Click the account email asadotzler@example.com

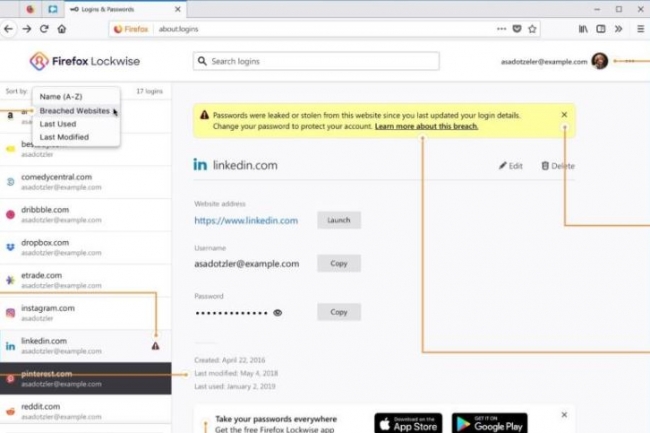pos(544,62)
